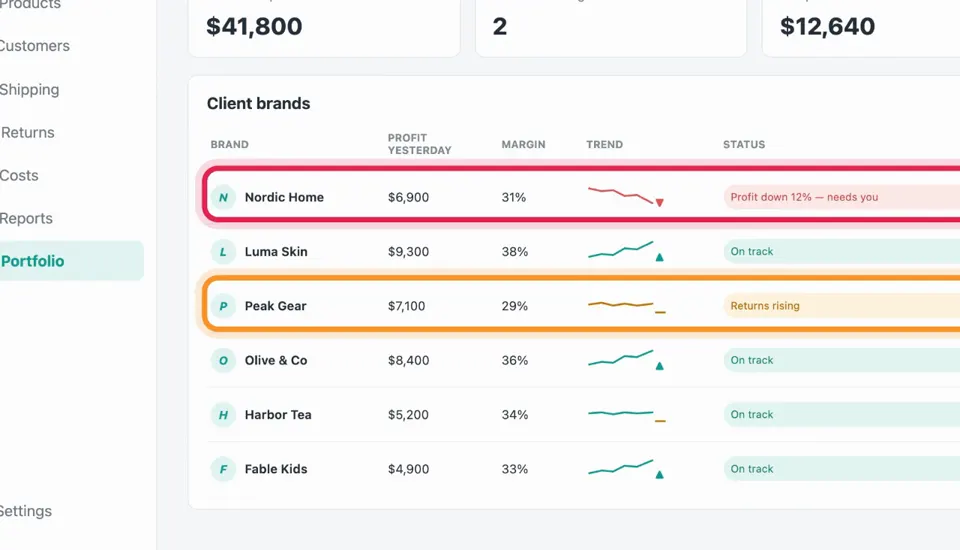Viewport: 960px width, 550px height.
Task: Click Fable Kids' 33% margin value
Action: click(514, 469)
